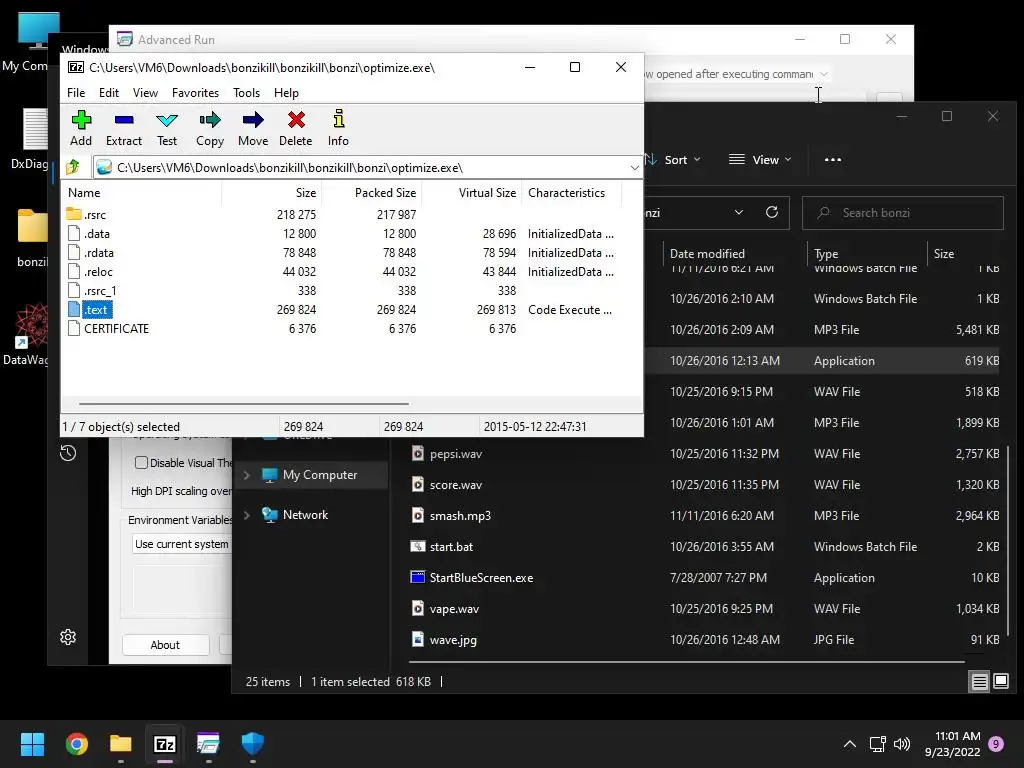Expand the Explorer address history dropdown

pos(739,212)
